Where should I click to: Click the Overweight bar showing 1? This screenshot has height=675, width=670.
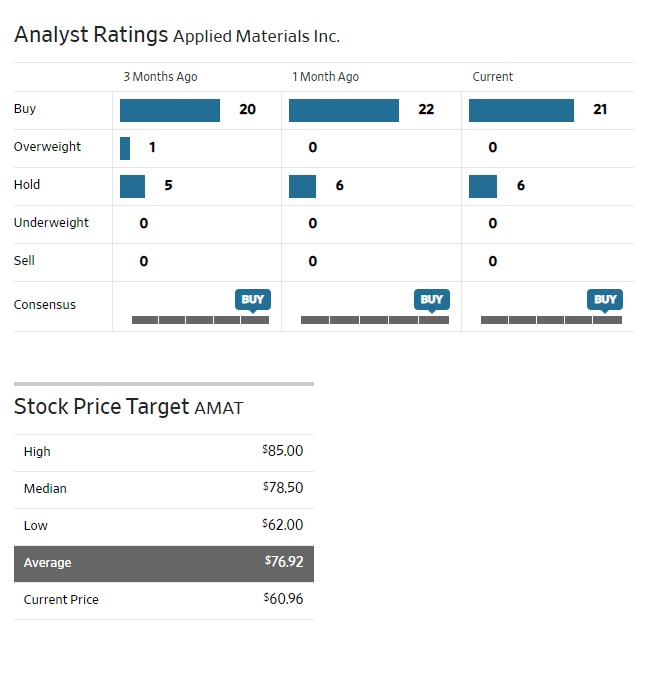click(125, 148)
